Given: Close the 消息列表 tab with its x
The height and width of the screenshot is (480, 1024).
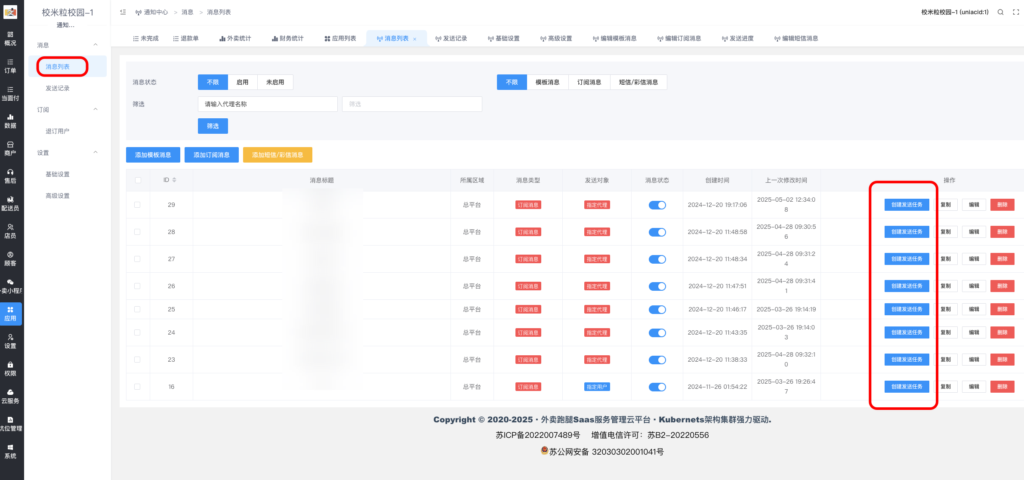Looking at the screenshot, I should 415,39.
